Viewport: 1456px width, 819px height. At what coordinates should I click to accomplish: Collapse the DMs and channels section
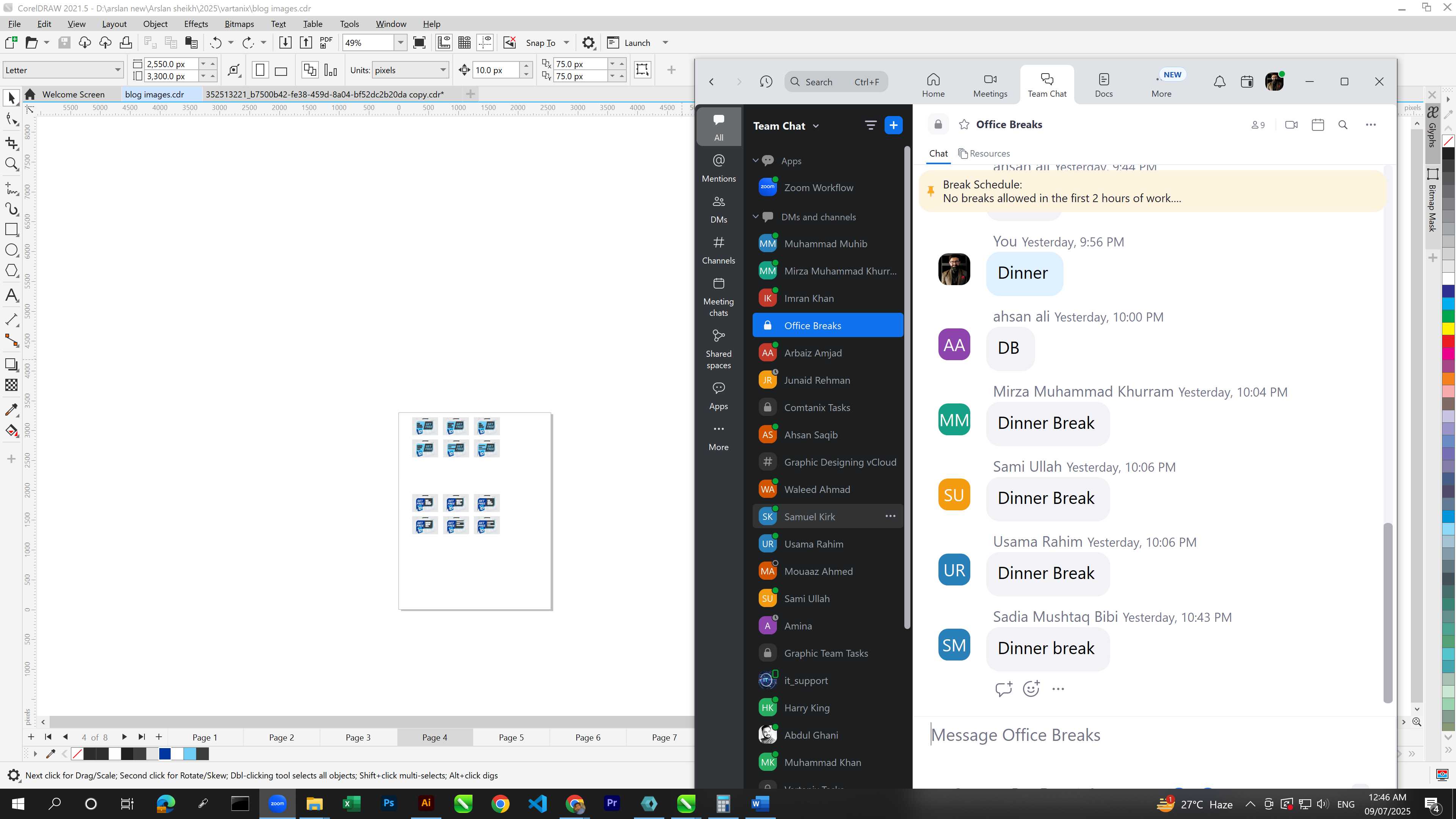755,217
